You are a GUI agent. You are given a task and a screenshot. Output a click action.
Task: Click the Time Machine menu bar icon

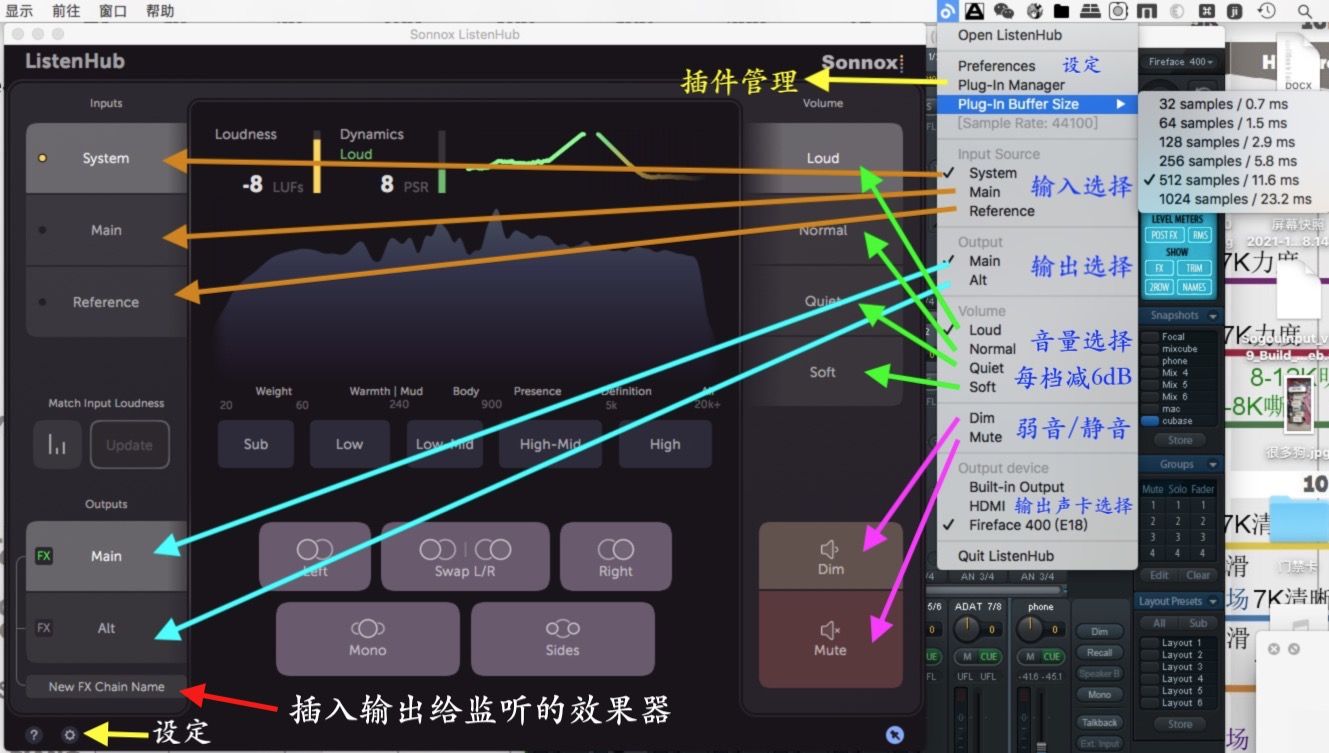pyautogui.click(x=1267, y=11)
